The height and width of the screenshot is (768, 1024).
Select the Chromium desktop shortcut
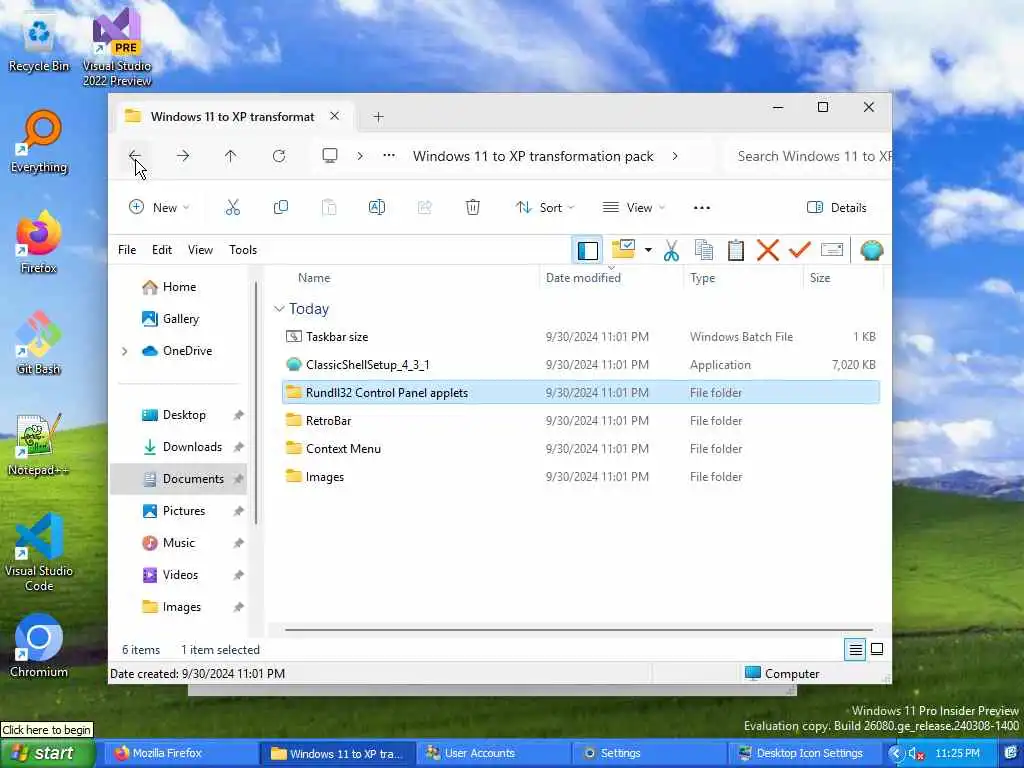point(39,646)
